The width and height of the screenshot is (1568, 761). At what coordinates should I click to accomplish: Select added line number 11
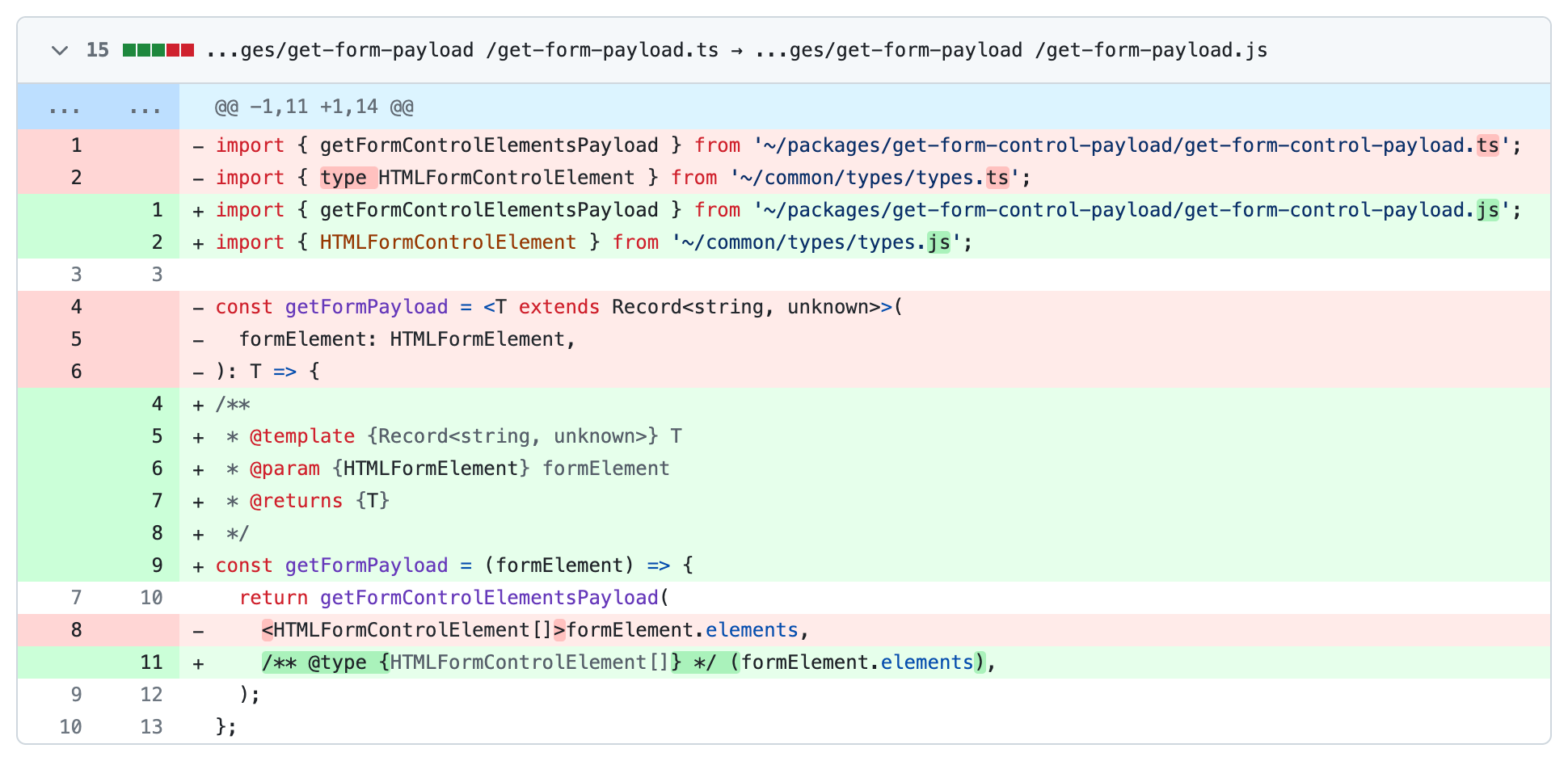coord(151,662)
